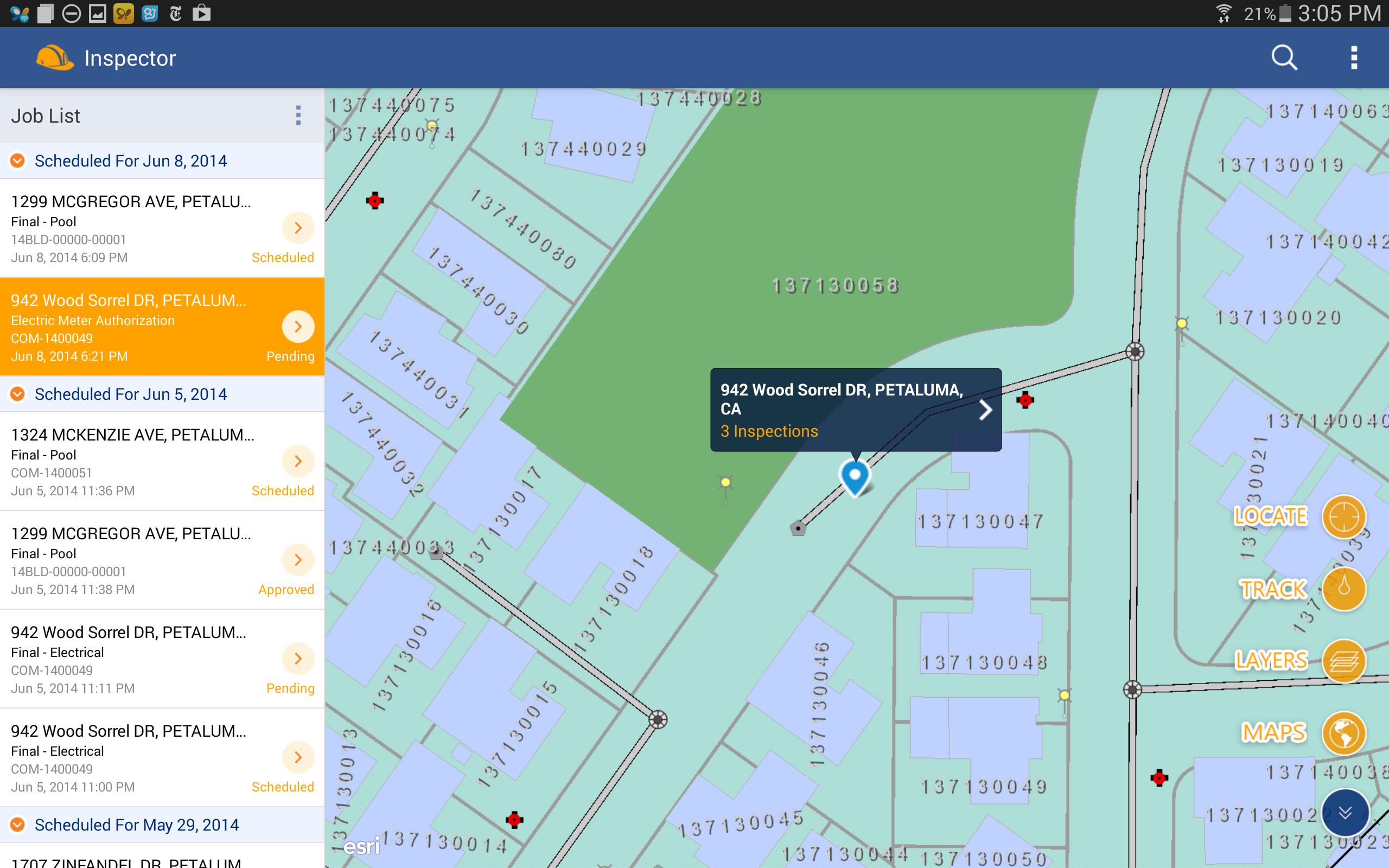Tap the yellow light marker left of the blue pin
Viewport: 1389px width, 868px height.
(x=725, y=482)
